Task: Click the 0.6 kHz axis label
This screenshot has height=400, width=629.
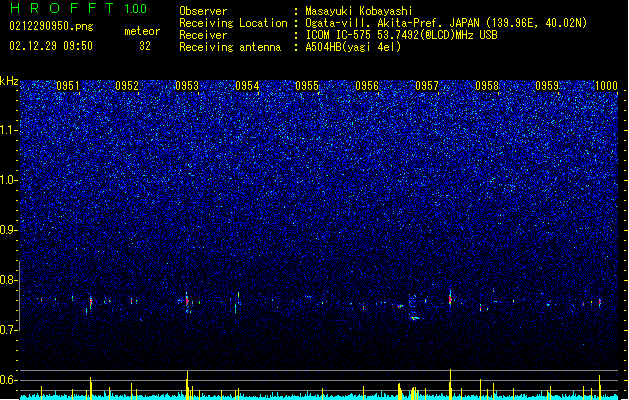Action: [x=9, y=380]
